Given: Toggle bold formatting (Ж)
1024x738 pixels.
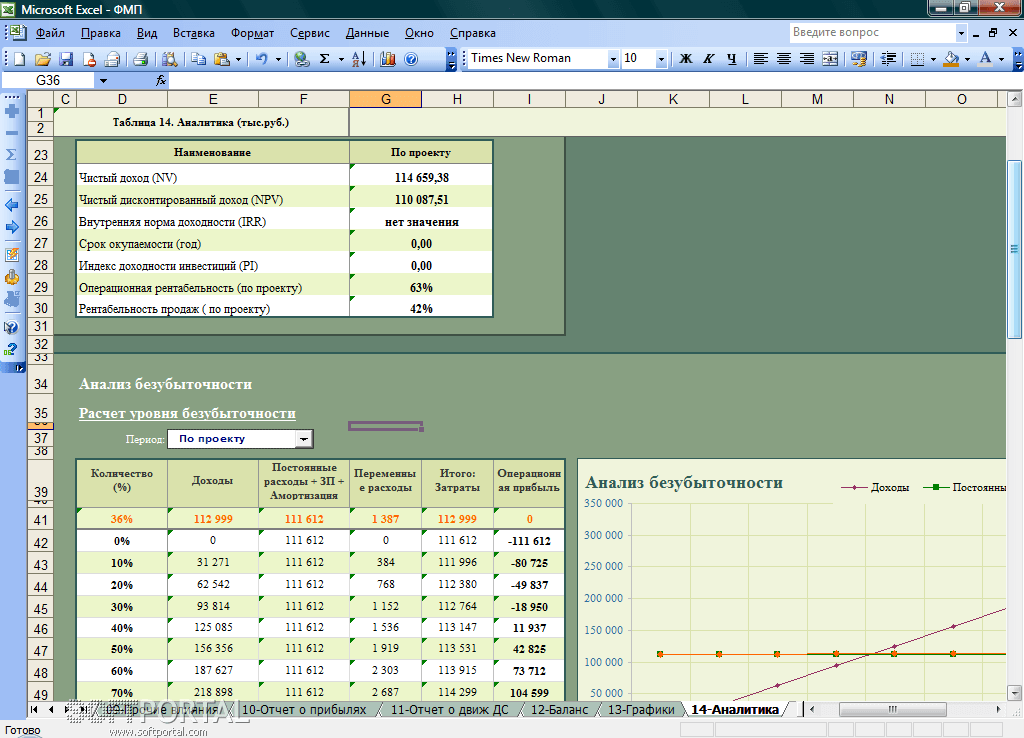Looking at the screenshot, I should click(x=686, y=59).
